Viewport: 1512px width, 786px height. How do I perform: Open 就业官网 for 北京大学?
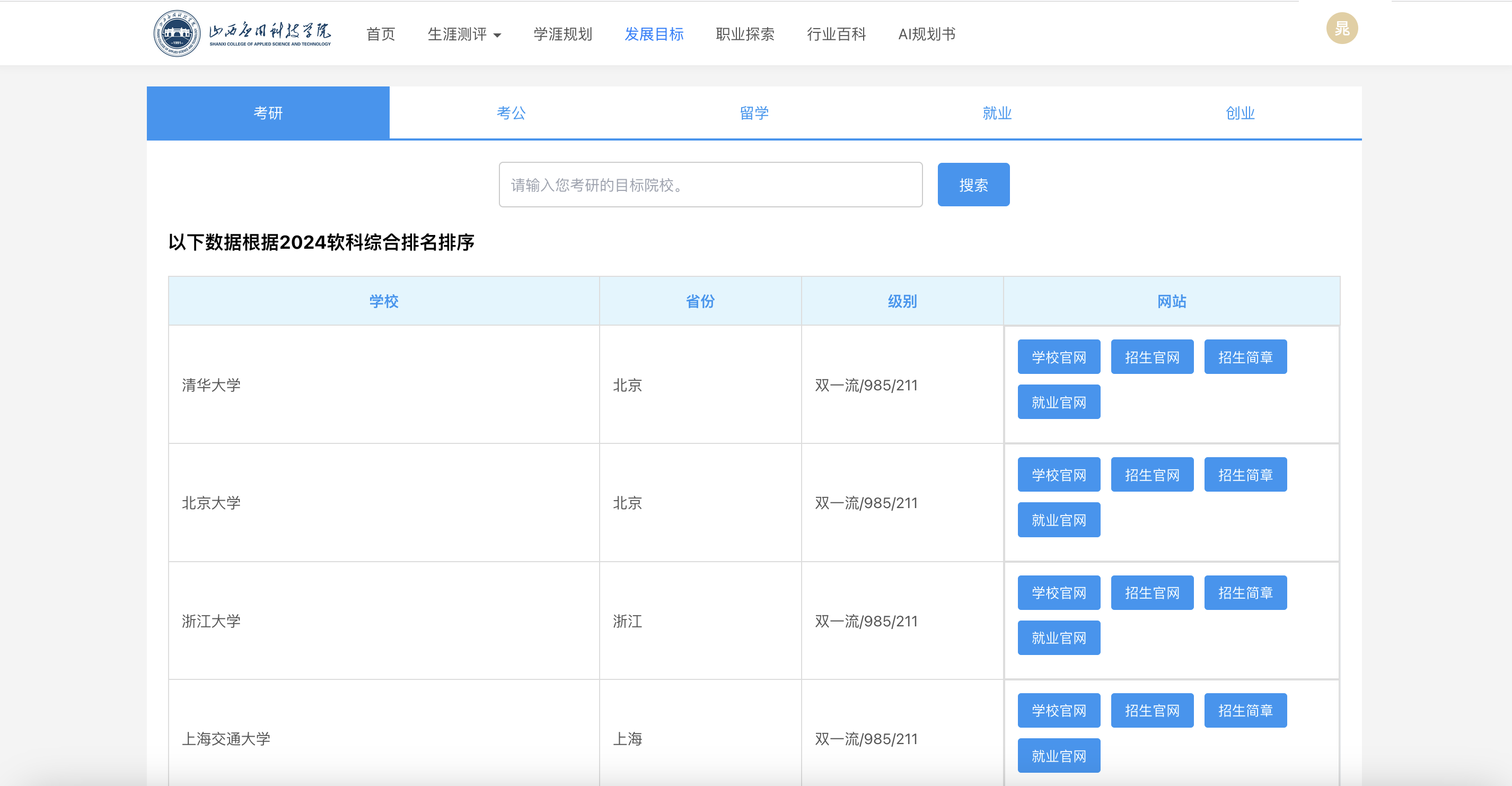pyautogui.click(x=1059, y=520)
